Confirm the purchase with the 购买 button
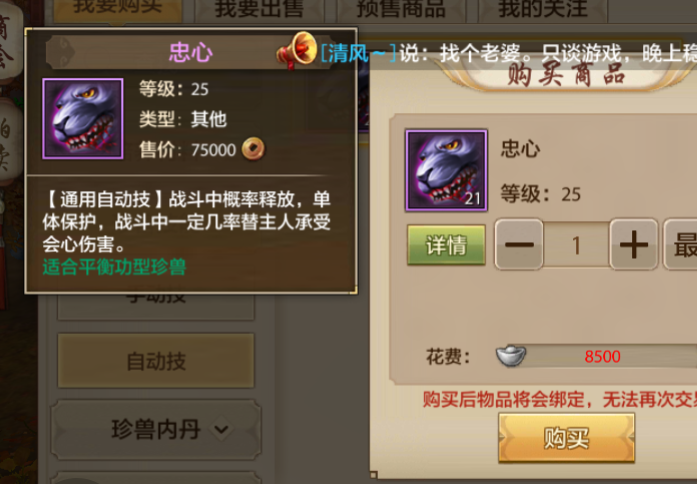 click(x=566, y=438)
